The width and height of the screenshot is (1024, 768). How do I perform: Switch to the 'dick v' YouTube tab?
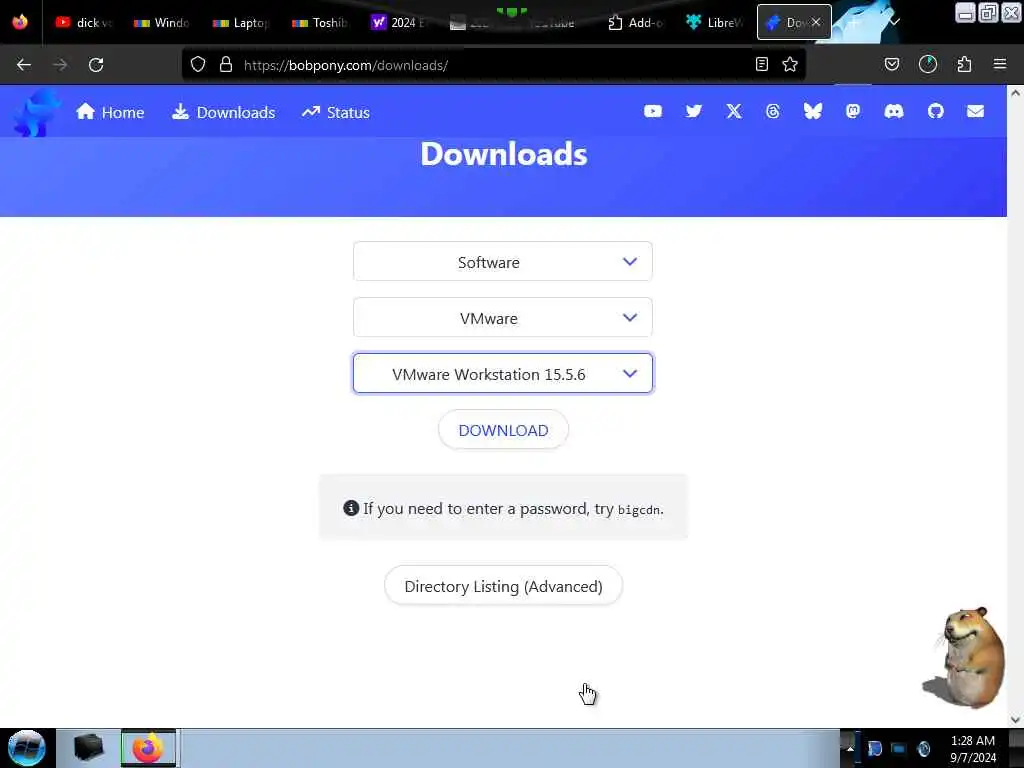click(83, 22)
